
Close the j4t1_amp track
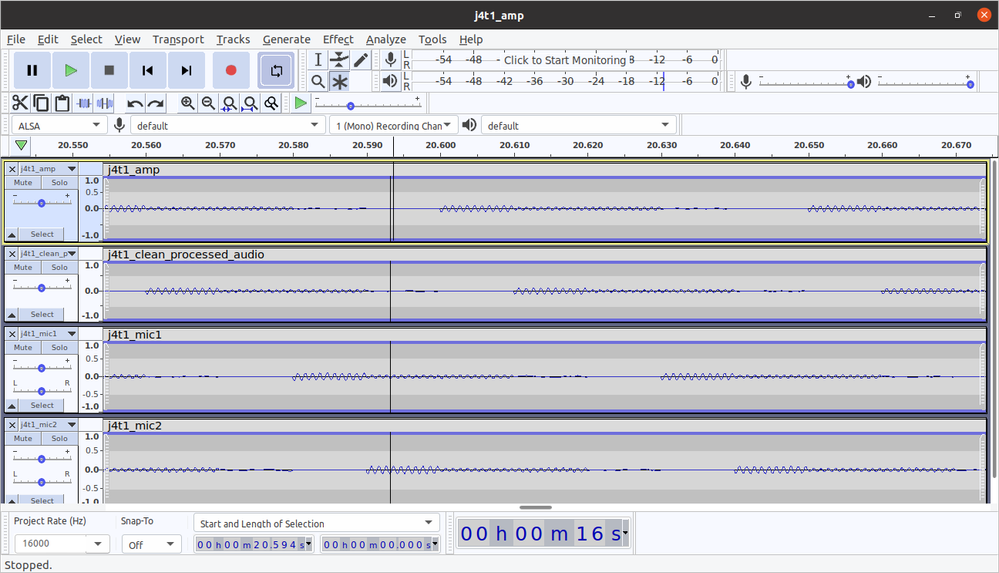[11, 169]
